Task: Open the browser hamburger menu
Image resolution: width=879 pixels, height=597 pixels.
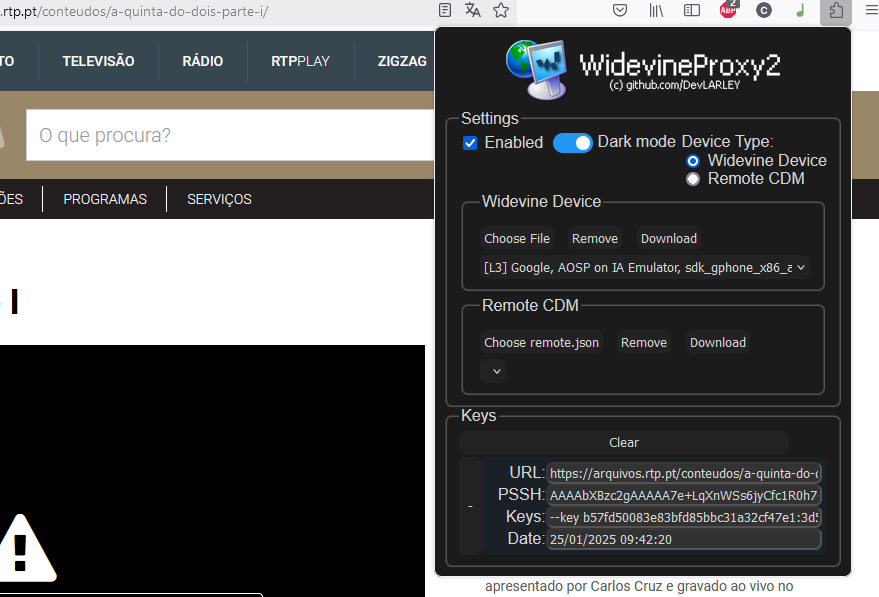Action: coord(872,10)
